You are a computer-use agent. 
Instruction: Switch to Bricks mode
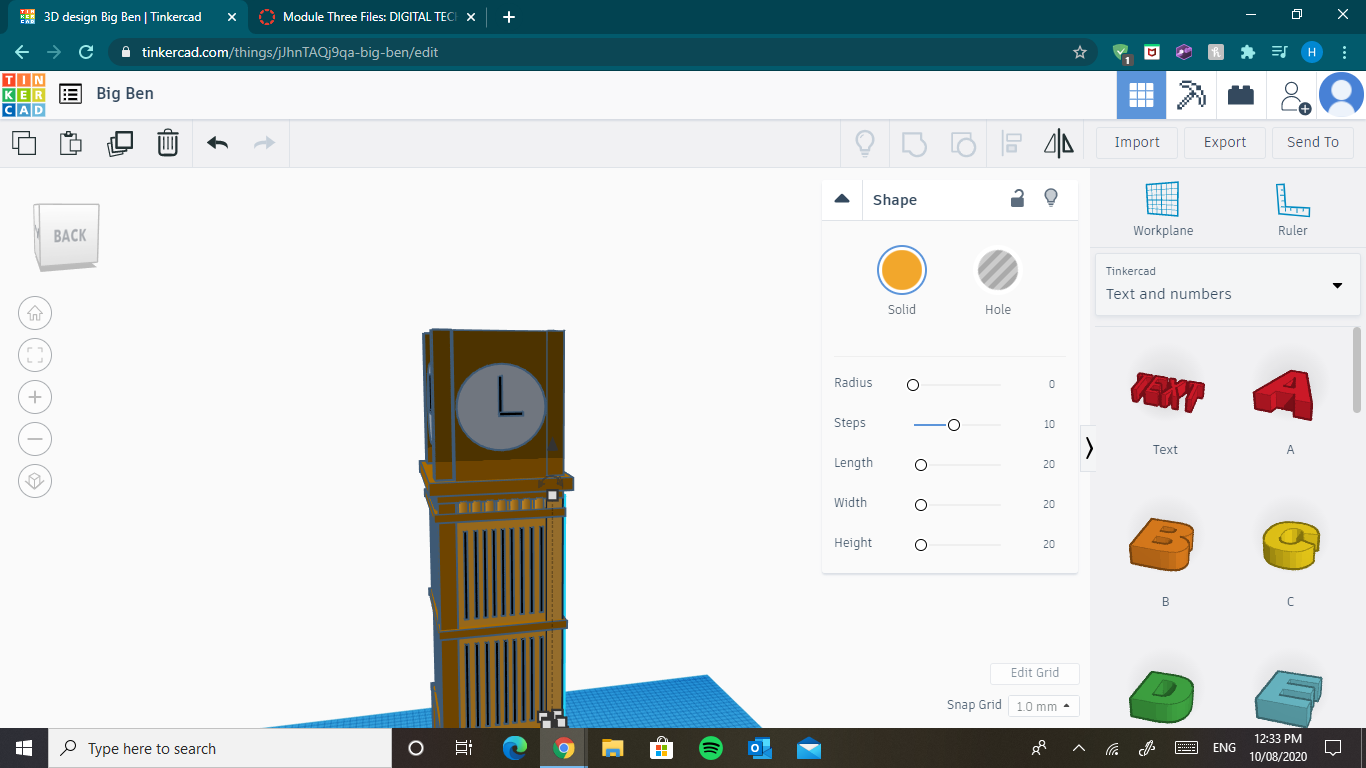[x=1241, y=95]
